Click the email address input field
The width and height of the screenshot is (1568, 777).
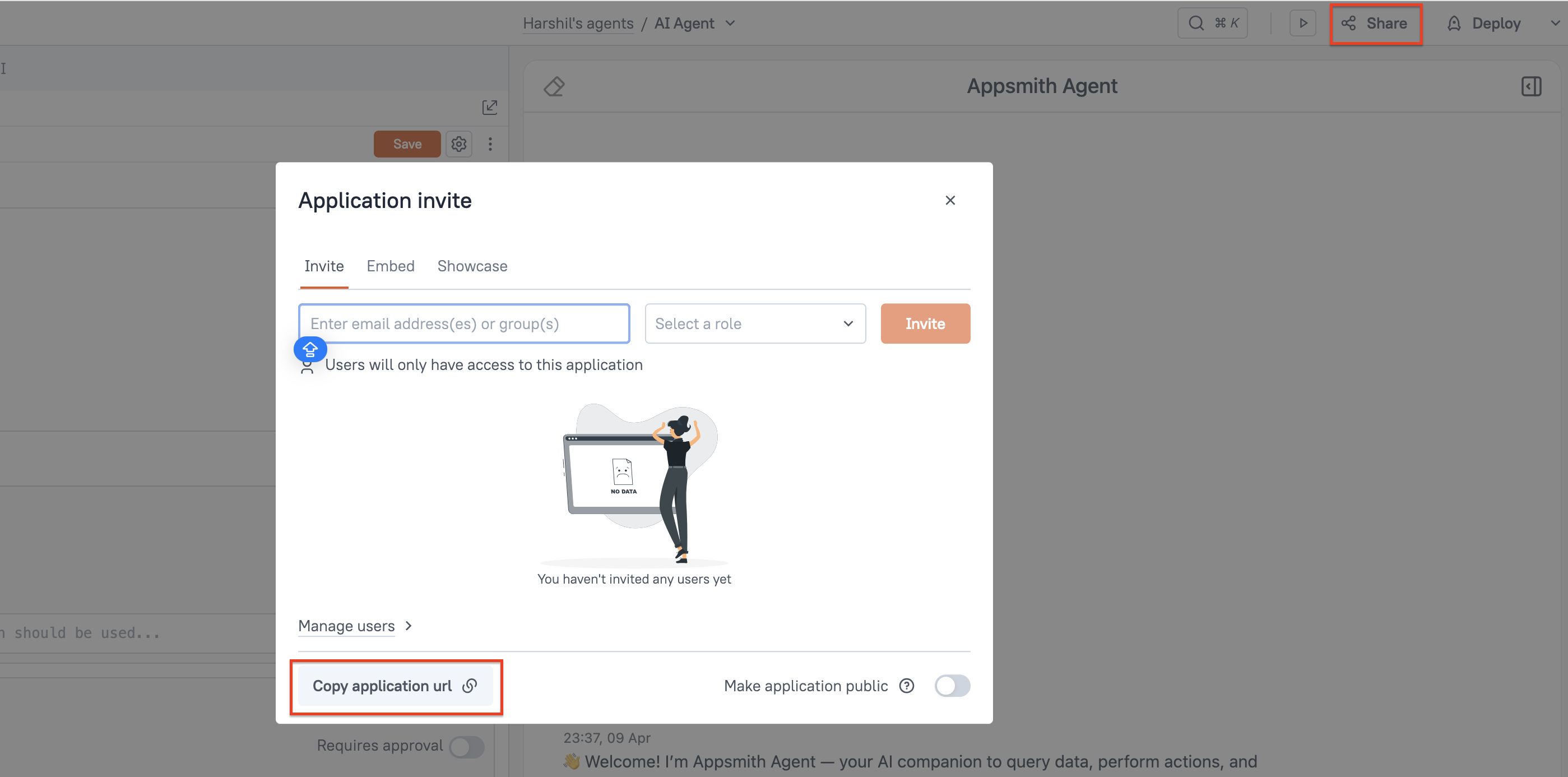coord(464,324)
